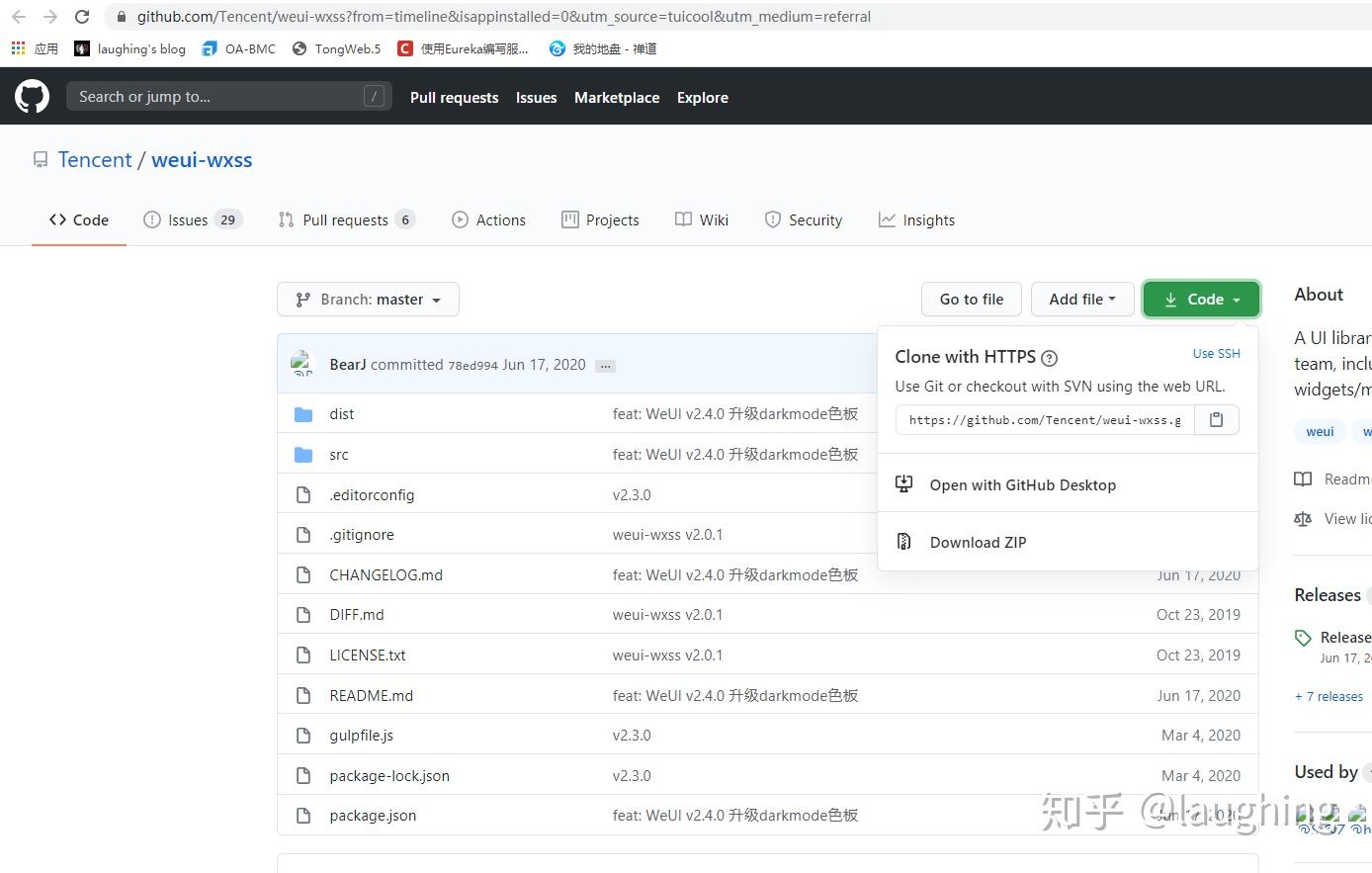This screenshot has width=1372, height=873.
Task: Expand commit message with ellipsis button
Action: pos(606,366)
